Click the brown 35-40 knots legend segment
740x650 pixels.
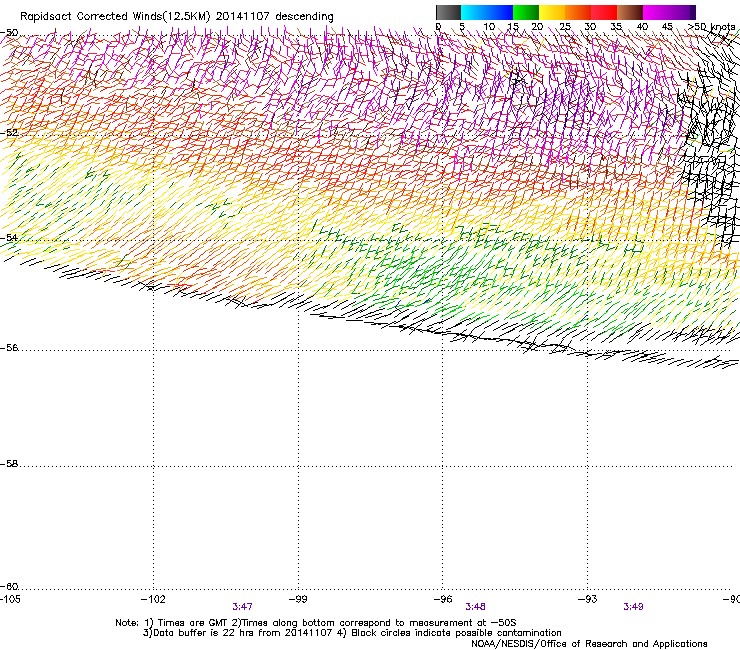[630, 12]
